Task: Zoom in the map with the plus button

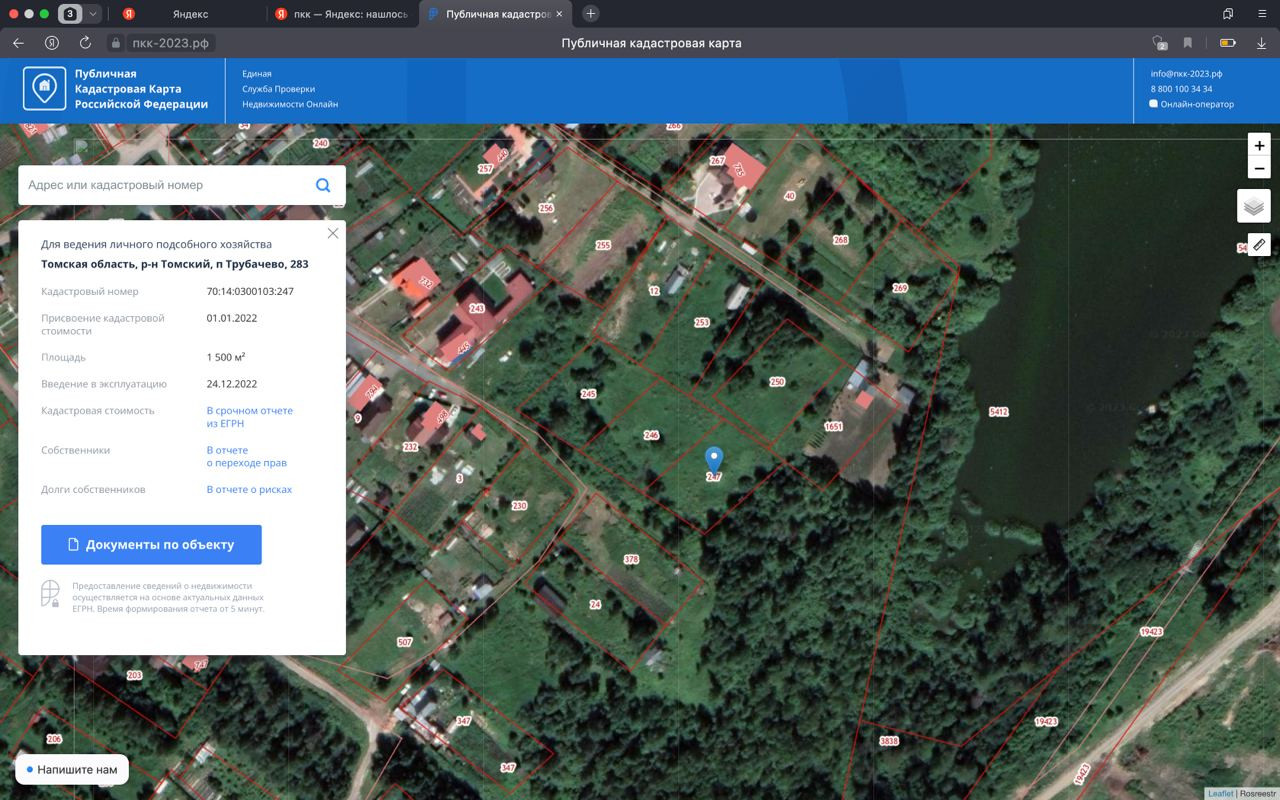Action: pos(1259,146)
